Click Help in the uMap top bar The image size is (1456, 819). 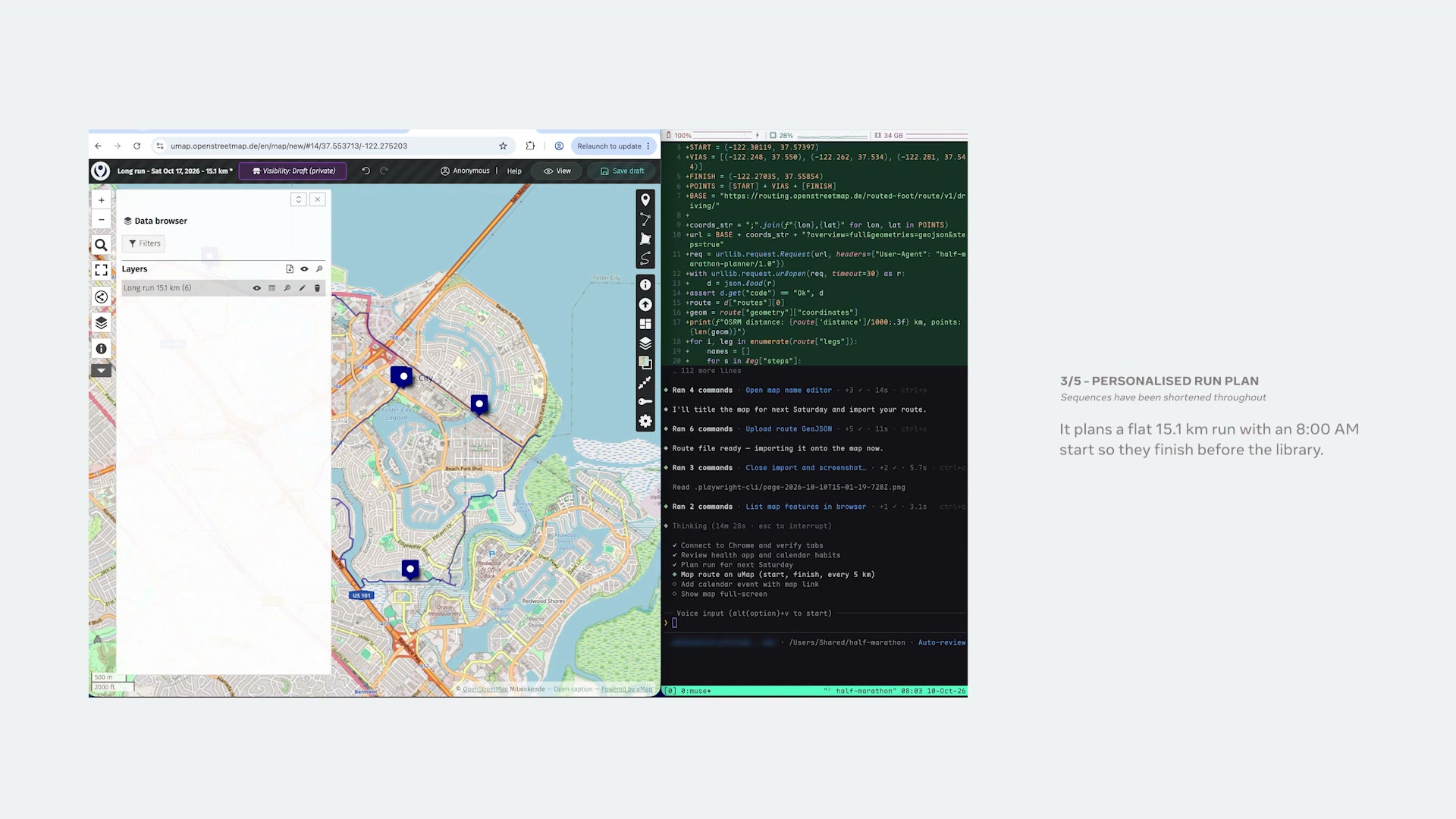click(x=514, y=171)
